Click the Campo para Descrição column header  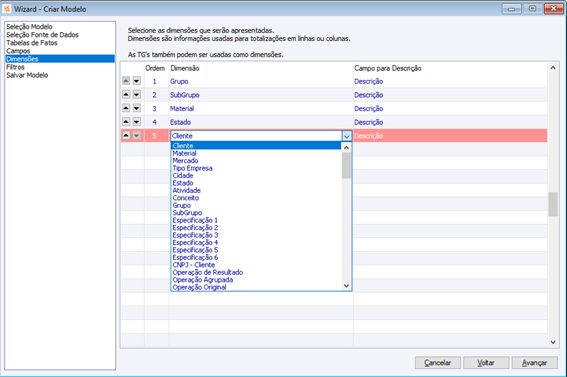click(x=450, y=68)
